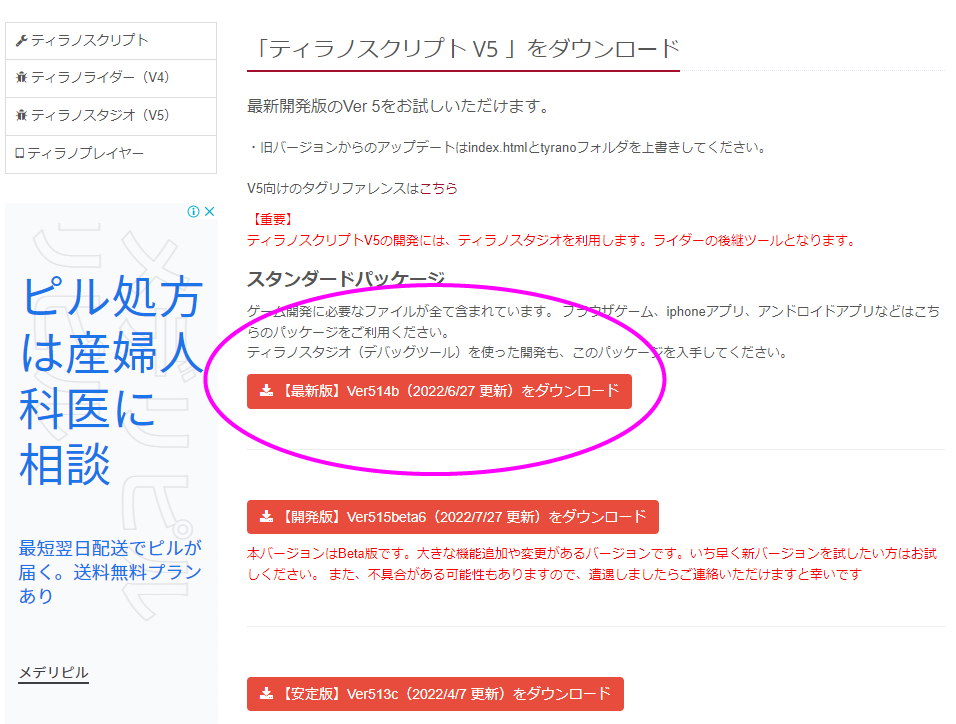The image size is (956, 724).
Task: Open the ティラノライダー（V4）sidebar item
Action: [x=111, y=78]
